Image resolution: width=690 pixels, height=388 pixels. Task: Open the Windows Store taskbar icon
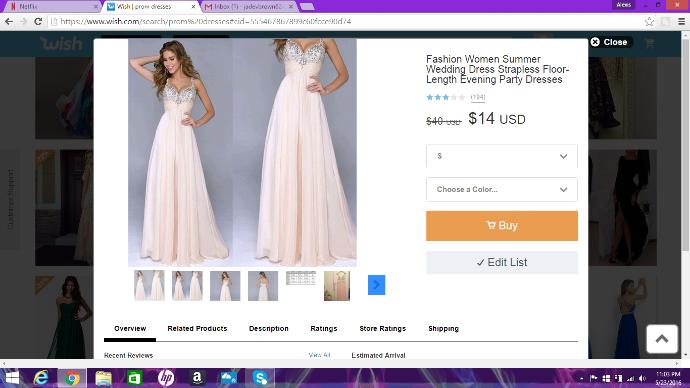click(135, 378)
